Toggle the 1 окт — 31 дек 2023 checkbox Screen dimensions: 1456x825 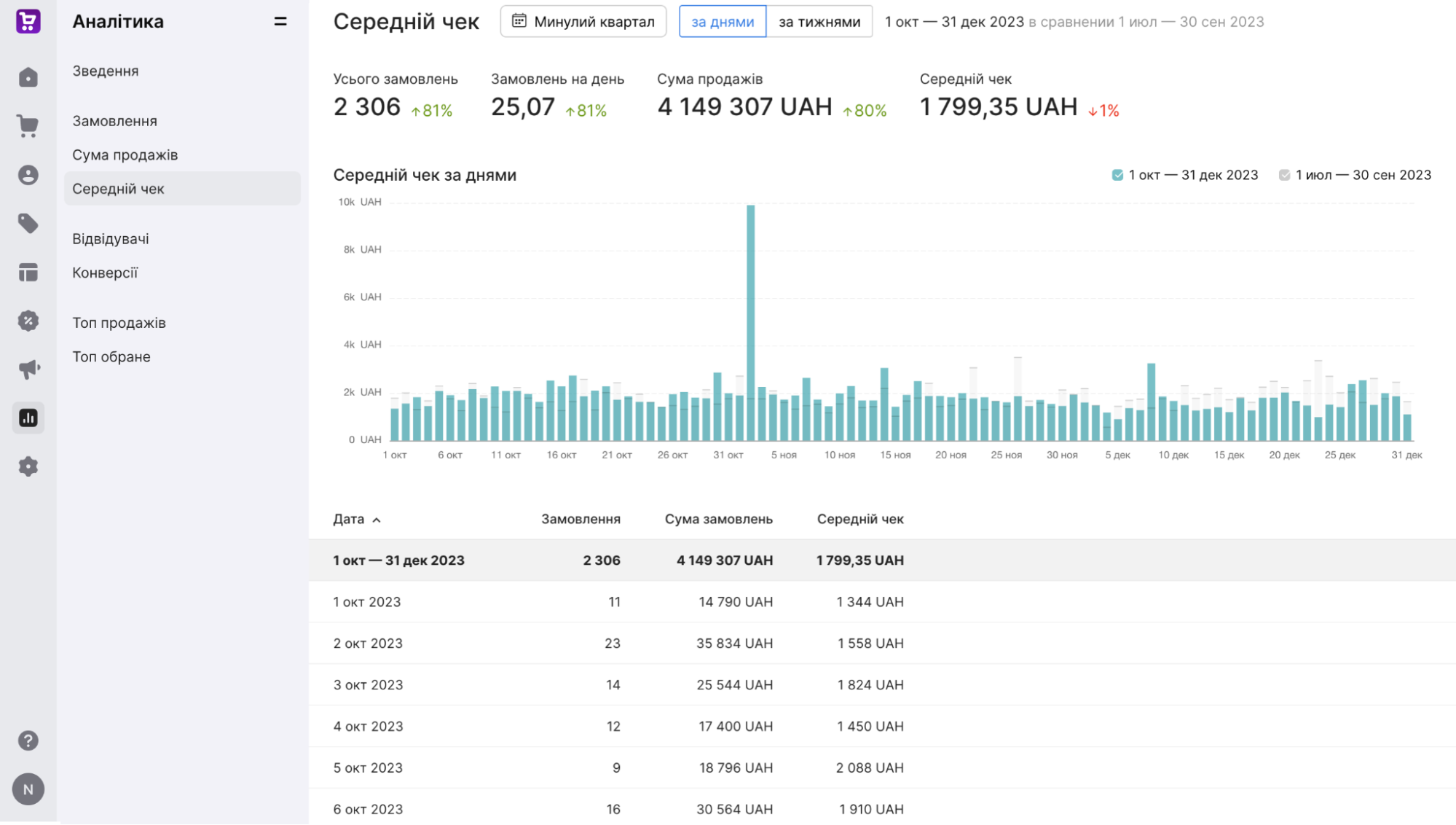coord(1117,175)
